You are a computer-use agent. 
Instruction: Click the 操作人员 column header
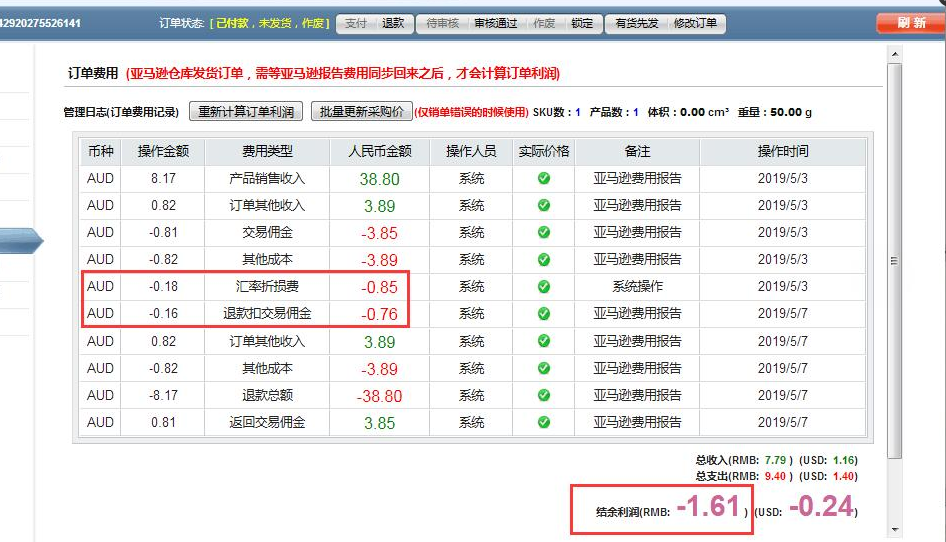(471, 151)
